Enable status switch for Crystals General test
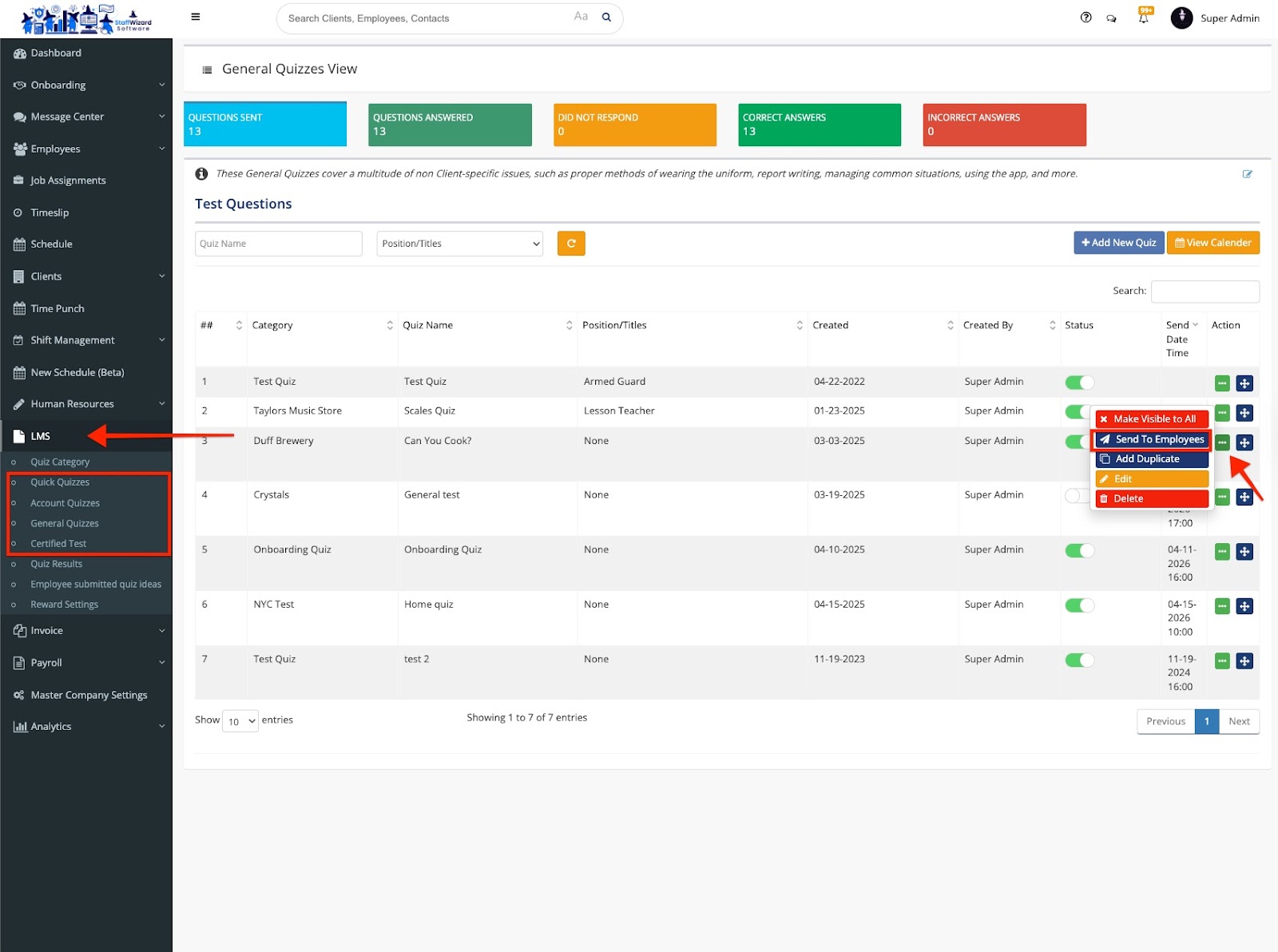This screenshot has height=952, width=1278. click(x=1076, y=496)
